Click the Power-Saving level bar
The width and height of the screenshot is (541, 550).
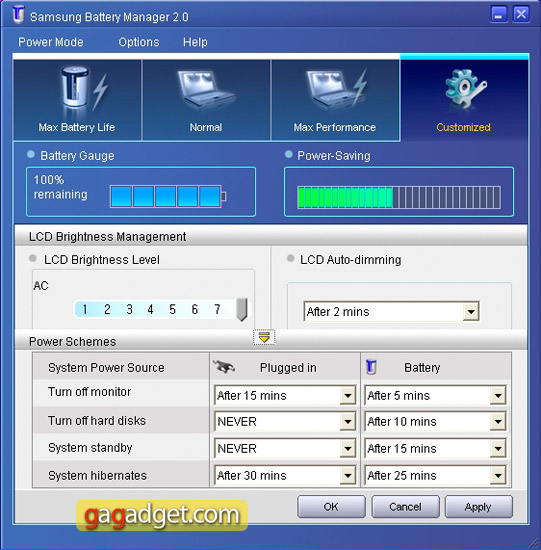399,197
